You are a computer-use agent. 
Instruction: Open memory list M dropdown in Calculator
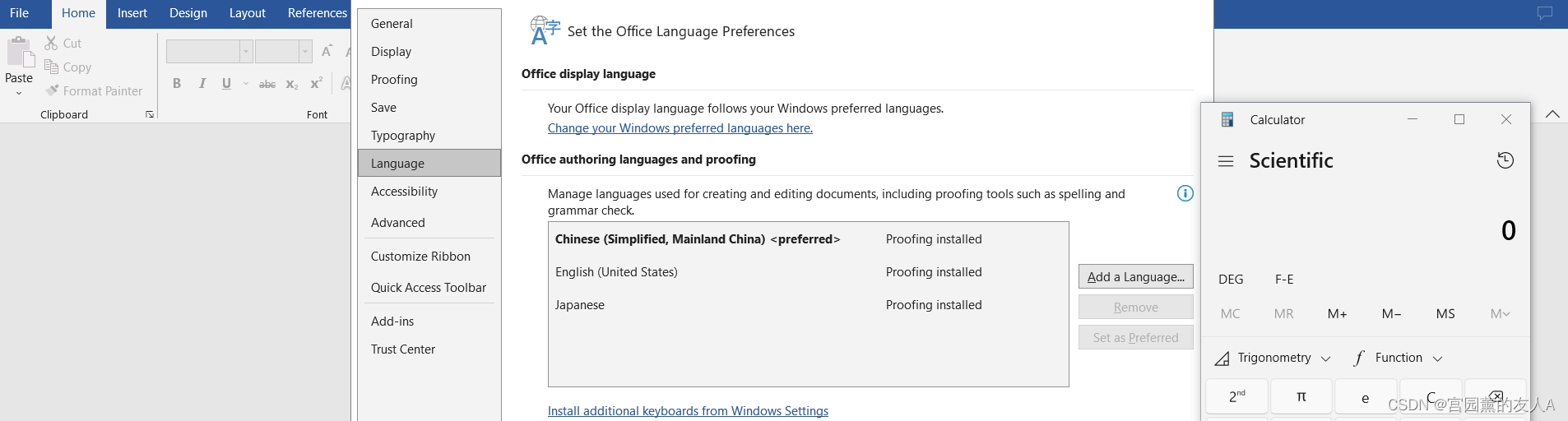click(x=1500, y=313)
